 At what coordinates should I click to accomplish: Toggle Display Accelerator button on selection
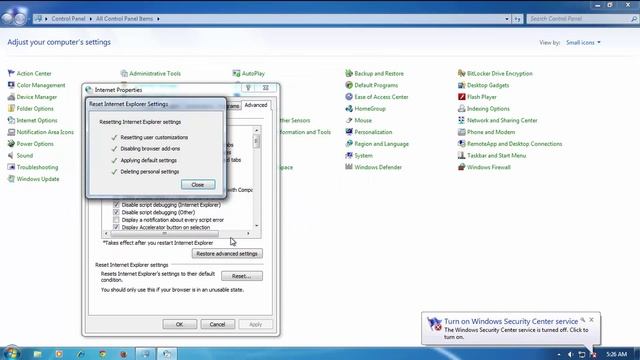pos(116,227)
